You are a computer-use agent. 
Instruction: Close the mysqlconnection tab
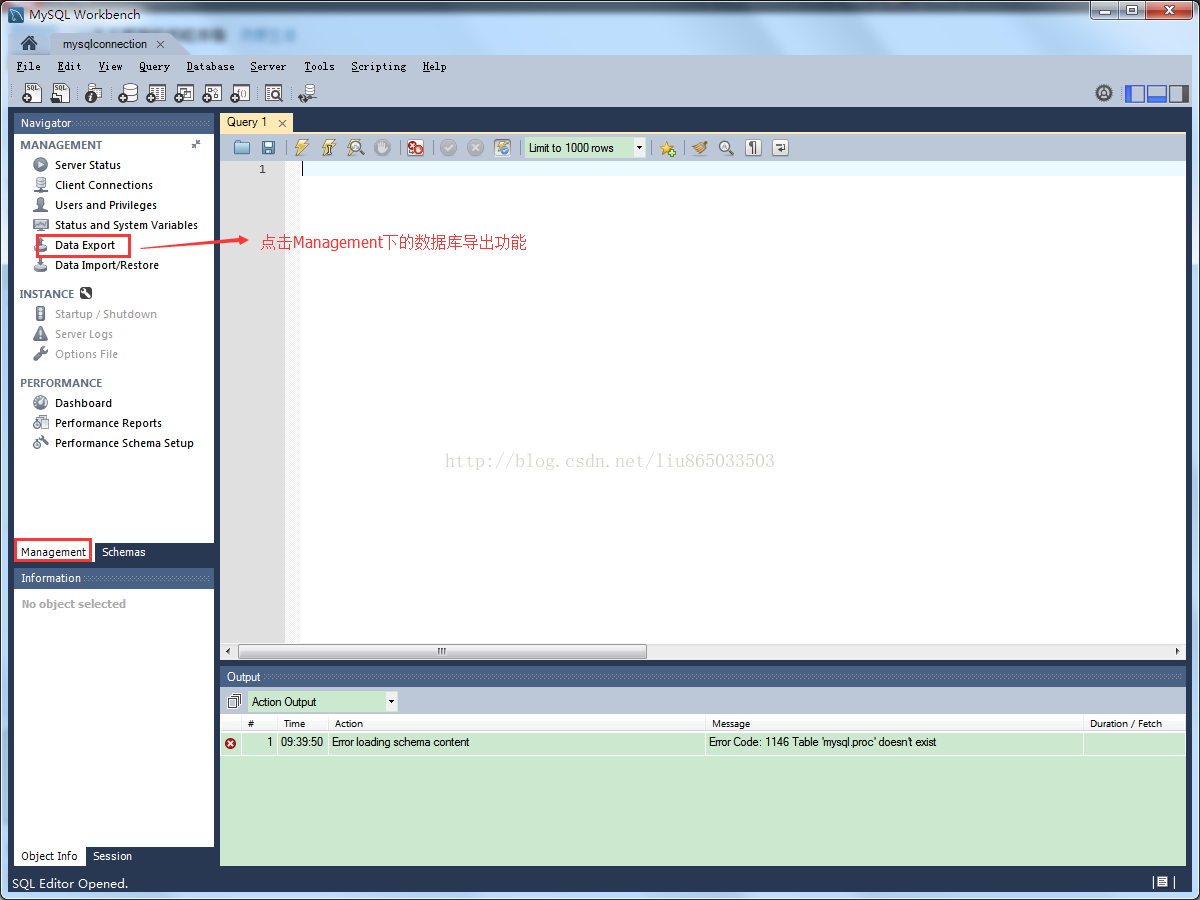click(160, 45)
